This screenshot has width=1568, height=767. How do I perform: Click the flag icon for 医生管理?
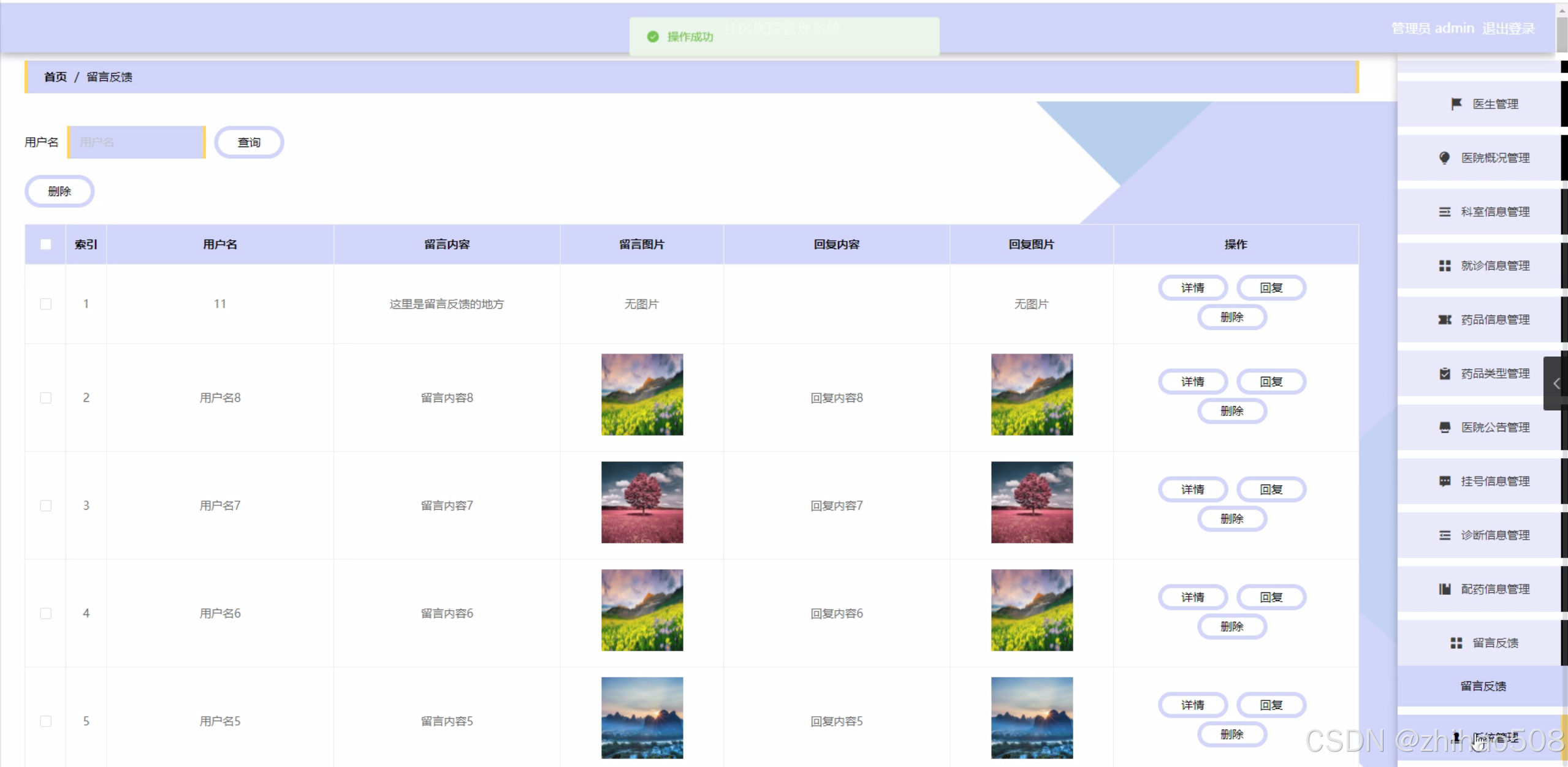[1456, 104]
